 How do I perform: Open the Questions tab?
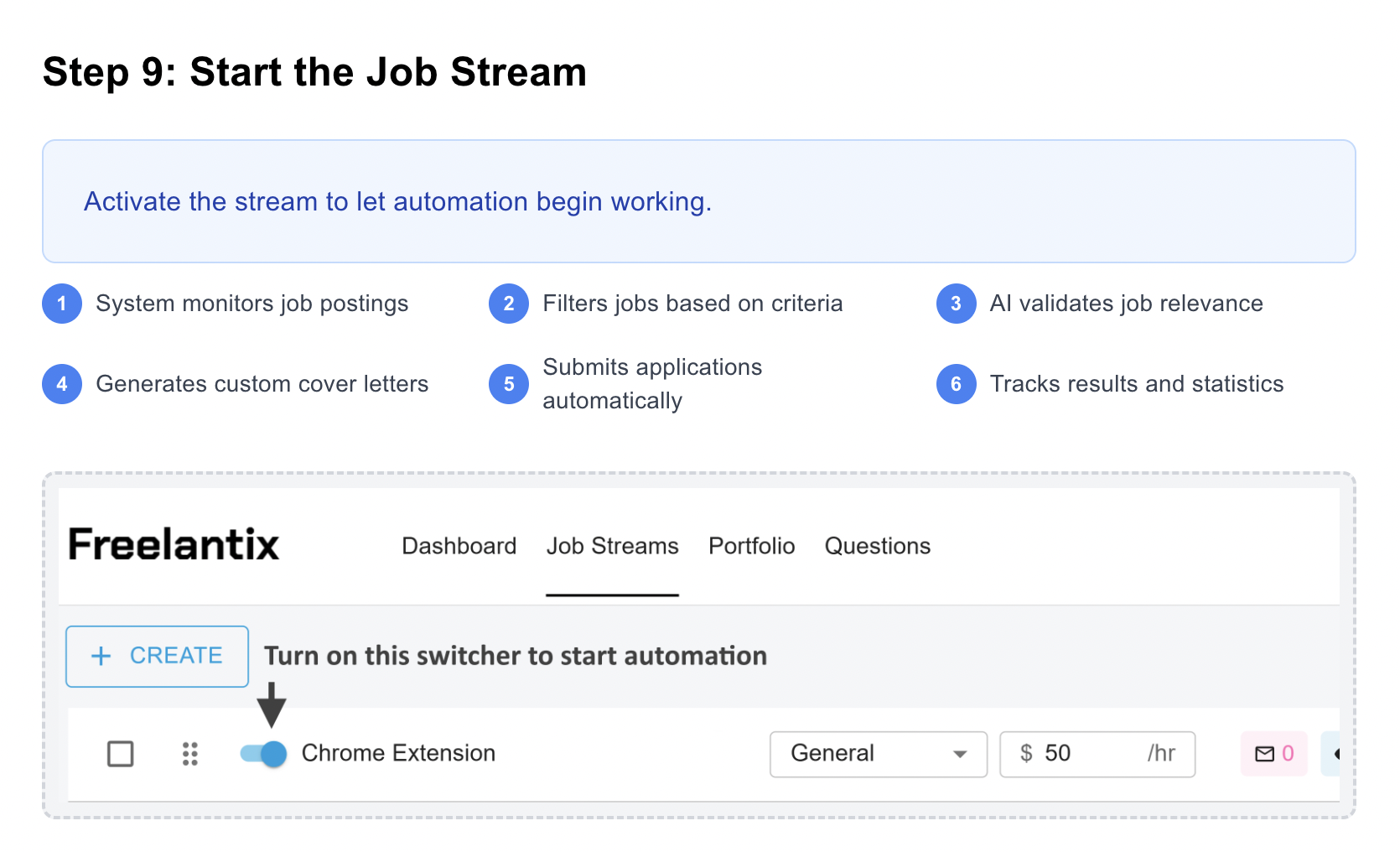tap(877, 546)
